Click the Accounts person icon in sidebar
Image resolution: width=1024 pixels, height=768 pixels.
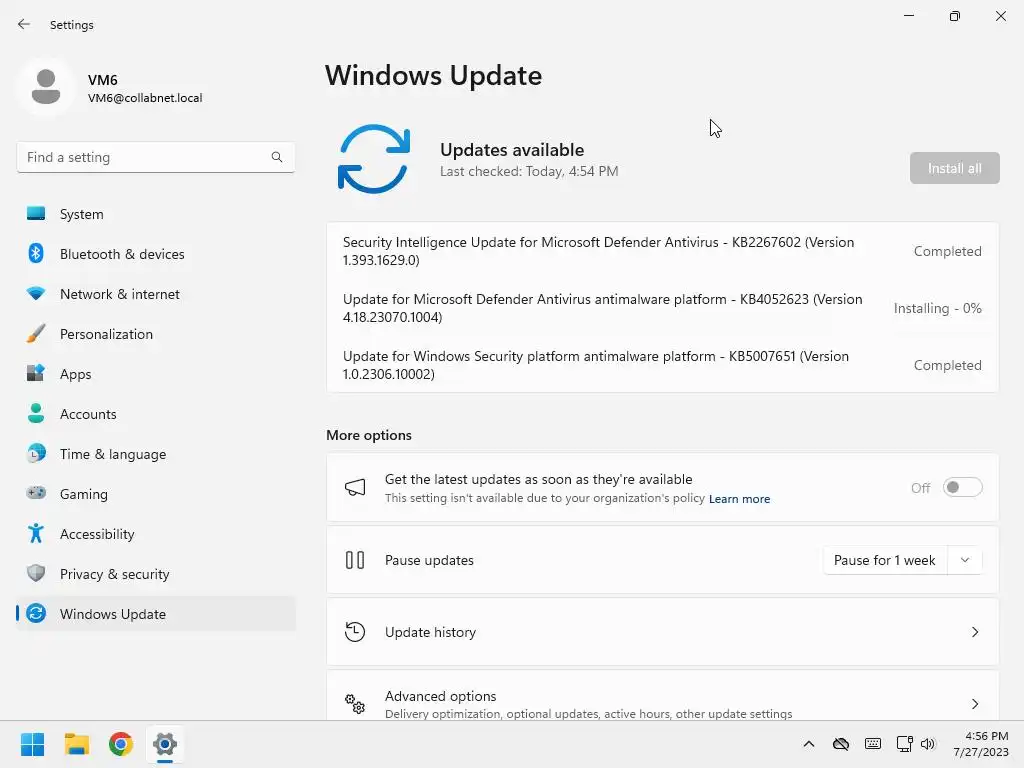[36, 413]
